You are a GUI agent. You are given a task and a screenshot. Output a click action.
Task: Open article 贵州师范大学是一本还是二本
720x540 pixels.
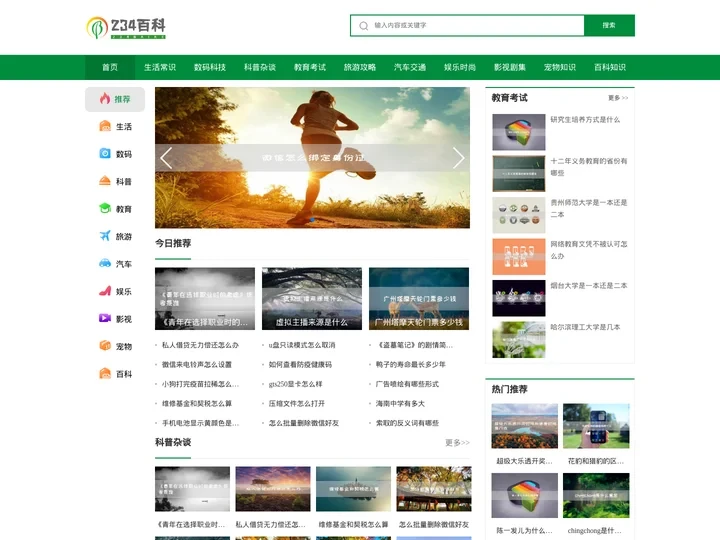589,208
